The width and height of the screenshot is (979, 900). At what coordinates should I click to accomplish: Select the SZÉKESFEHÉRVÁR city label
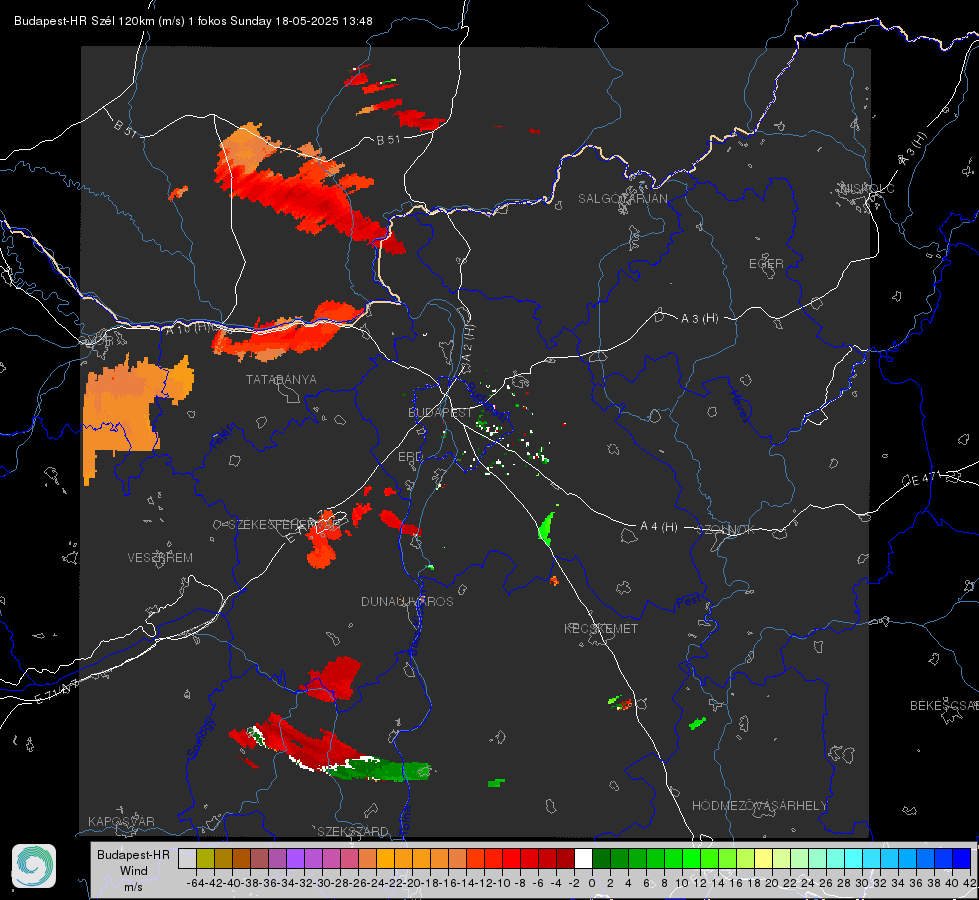click(282, 525)
